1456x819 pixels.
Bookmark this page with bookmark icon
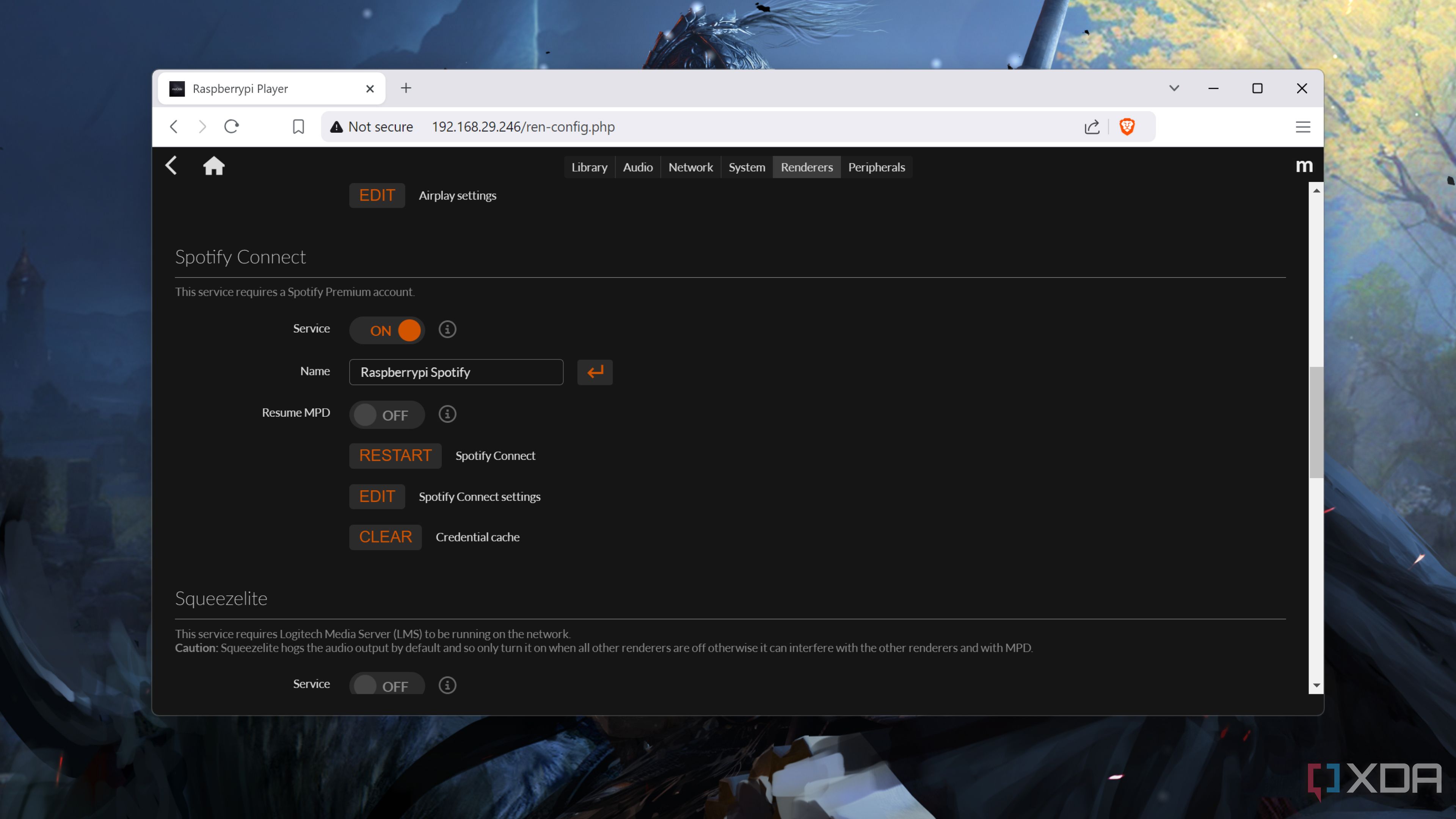(298, 127)
